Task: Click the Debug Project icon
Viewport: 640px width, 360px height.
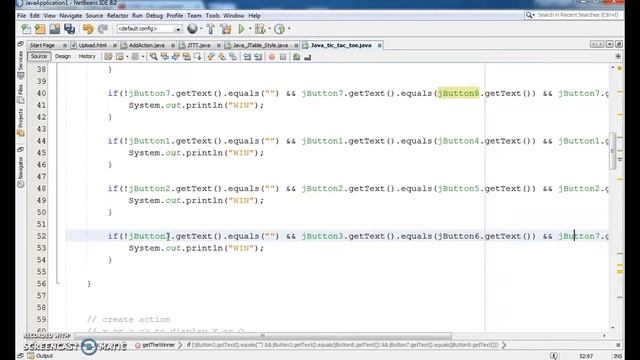Action: click(260, 29)
